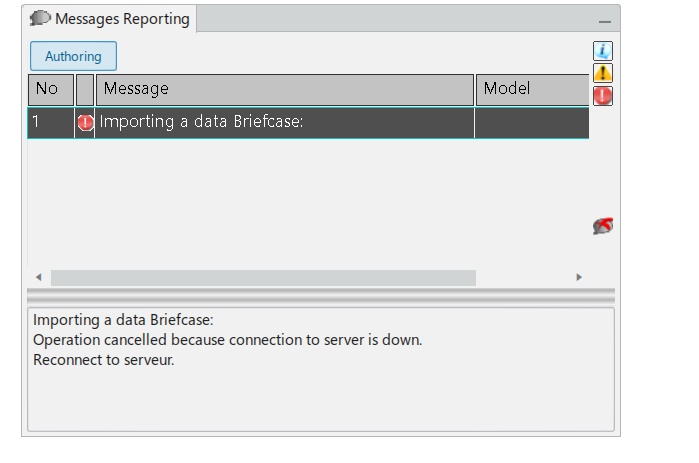This screenshot has width=699, height=463.
Task: Click the No column header
Action: click(x=50, y=89)
